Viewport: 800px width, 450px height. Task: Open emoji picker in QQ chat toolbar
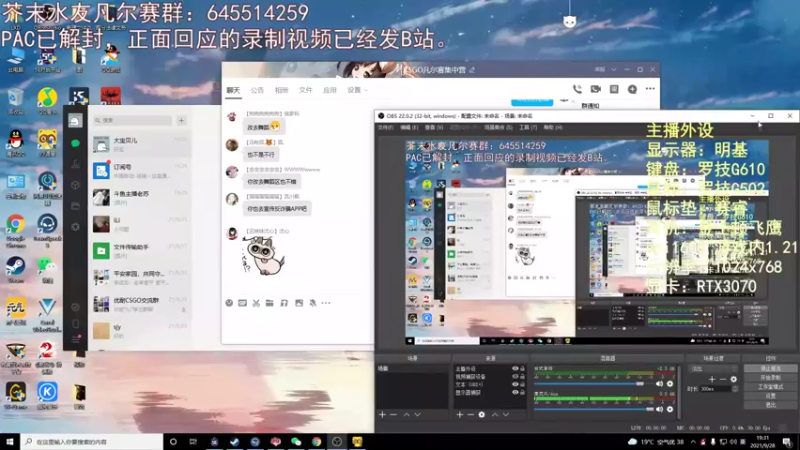click(229, 303)
